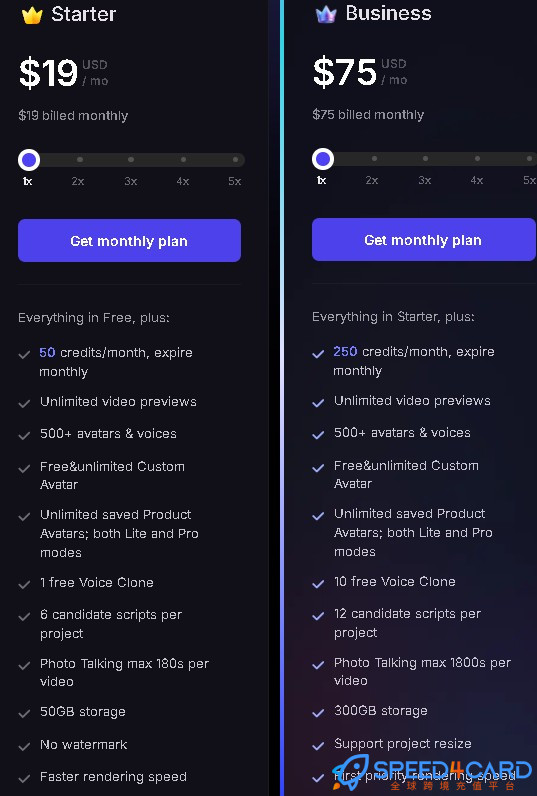This screenshot has height=796, width=537.
Task: Set Business slider to 2x
Action: (374, 158)
